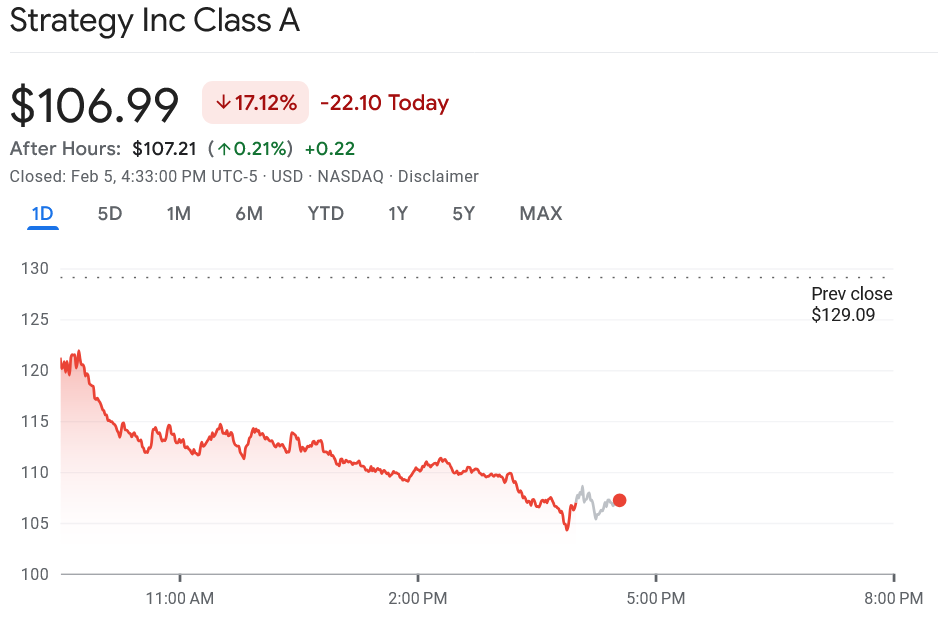
Task: Switch to the 5D chart view
Action: 110,213
